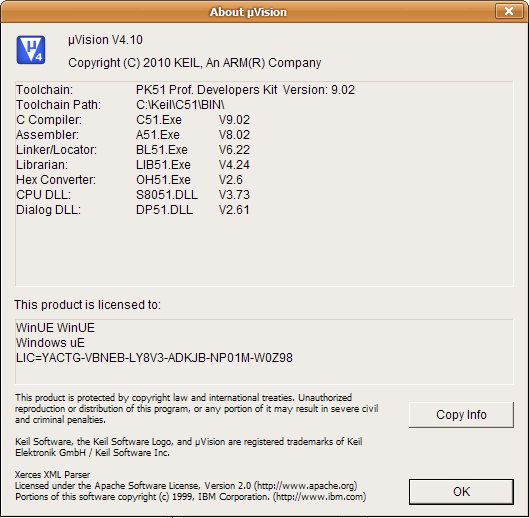This screenshot has width=529, height=518.
Task: Click the librarian version 'V4.24'
Action: pyautogui.click(x=234, y=165)
